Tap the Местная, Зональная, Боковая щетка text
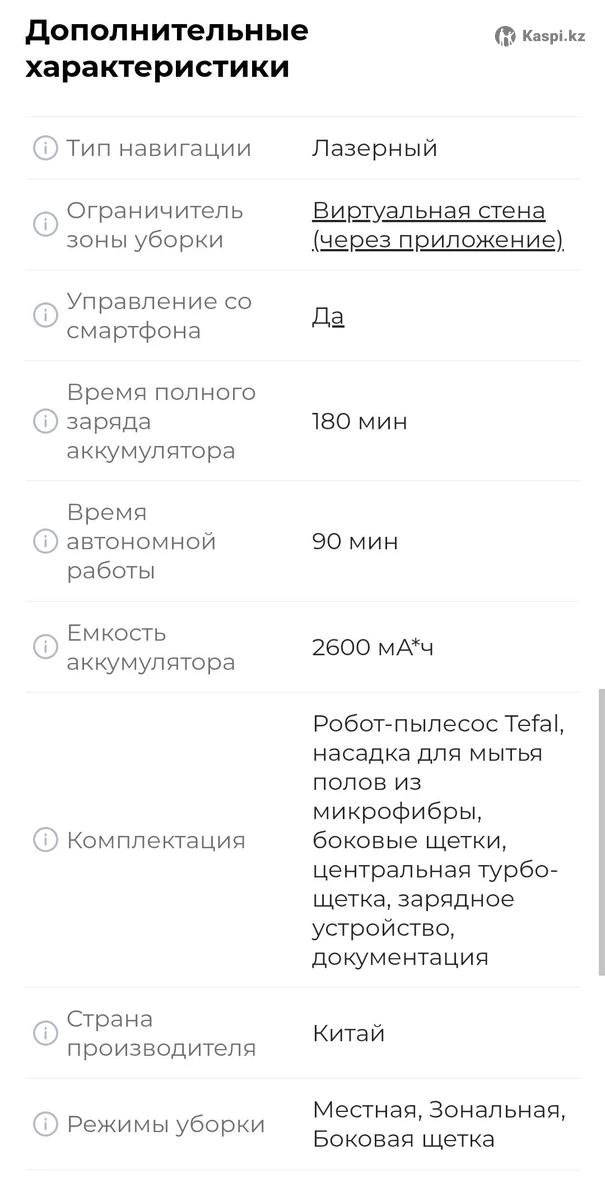Image resolution: width=605 pixels, height=1200 pixels. [438, 1124]
